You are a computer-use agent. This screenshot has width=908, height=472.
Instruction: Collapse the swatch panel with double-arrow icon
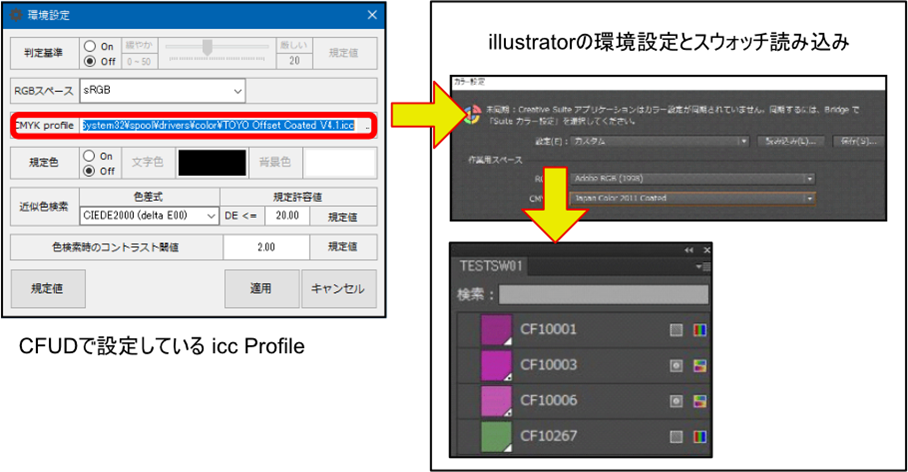click(x=688, y=250)
